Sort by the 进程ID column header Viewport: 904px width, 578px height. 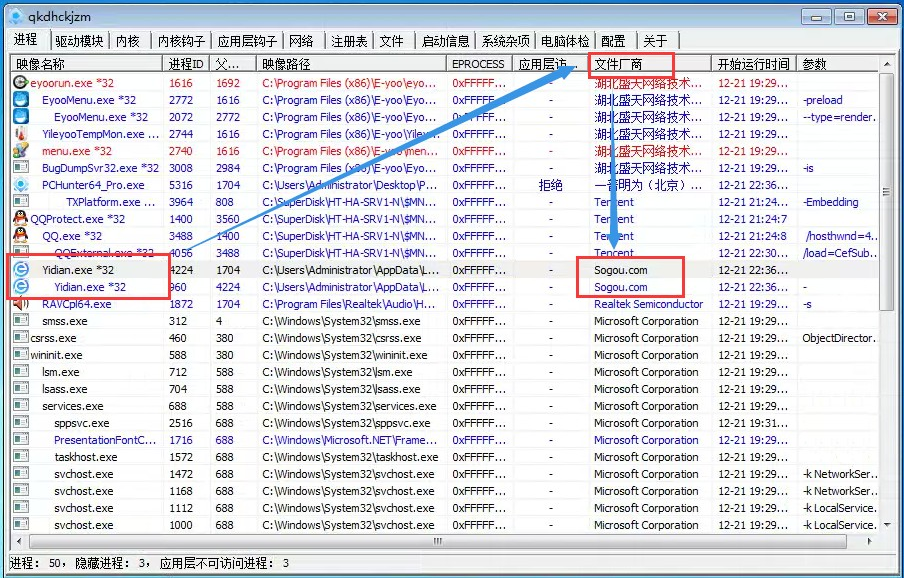(x=186, y=64)
